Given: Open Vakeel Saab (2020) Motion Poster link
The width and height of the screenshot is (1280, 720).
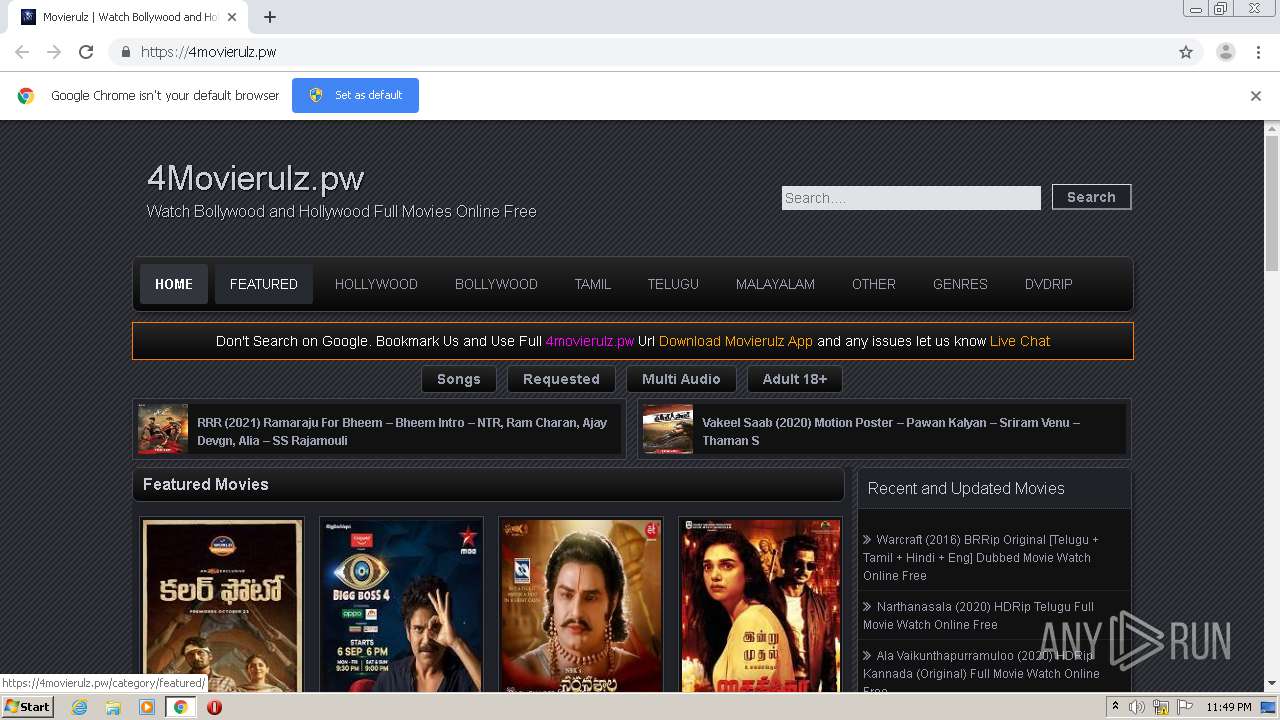Looking at the screenshot, I should pyautogui.click(x=891, y=431).
